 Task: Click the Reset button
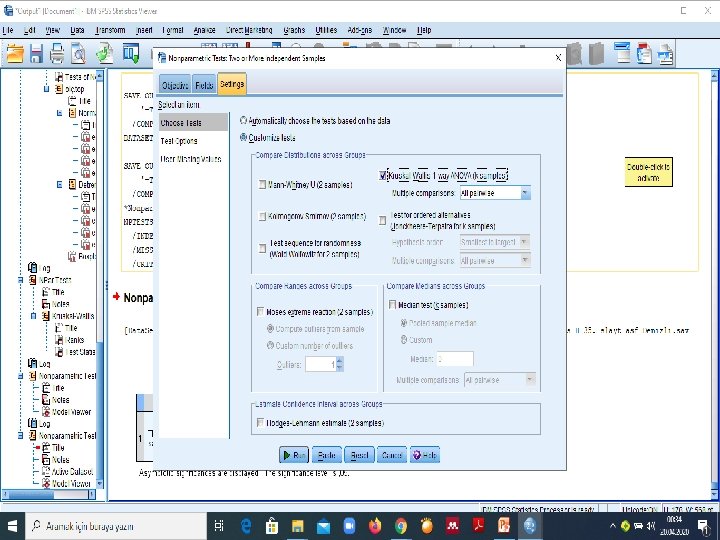360,455
